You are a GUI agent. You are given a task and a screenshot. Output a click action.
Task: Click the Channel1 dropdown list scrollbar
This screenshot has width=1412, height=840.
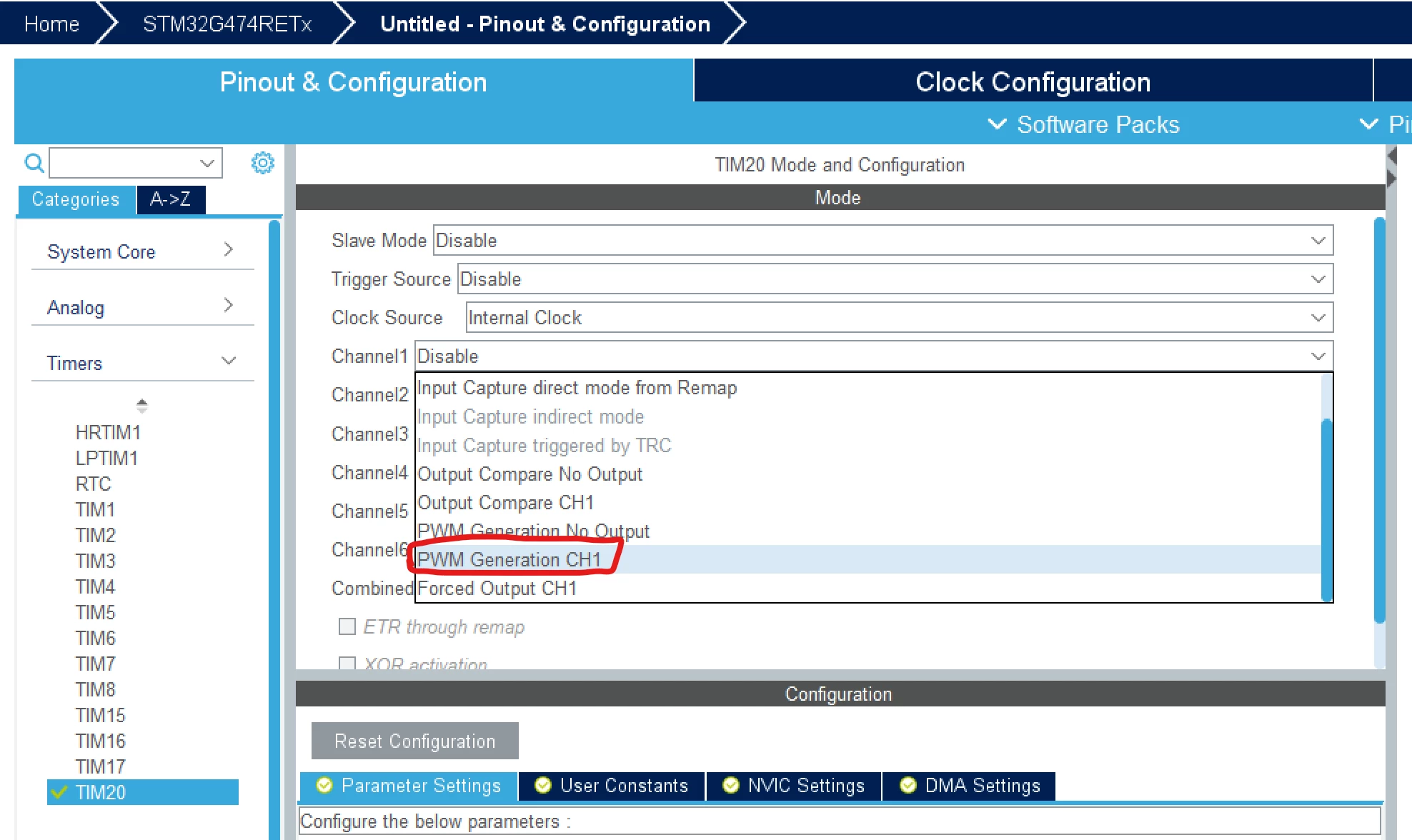(1327, 510)
